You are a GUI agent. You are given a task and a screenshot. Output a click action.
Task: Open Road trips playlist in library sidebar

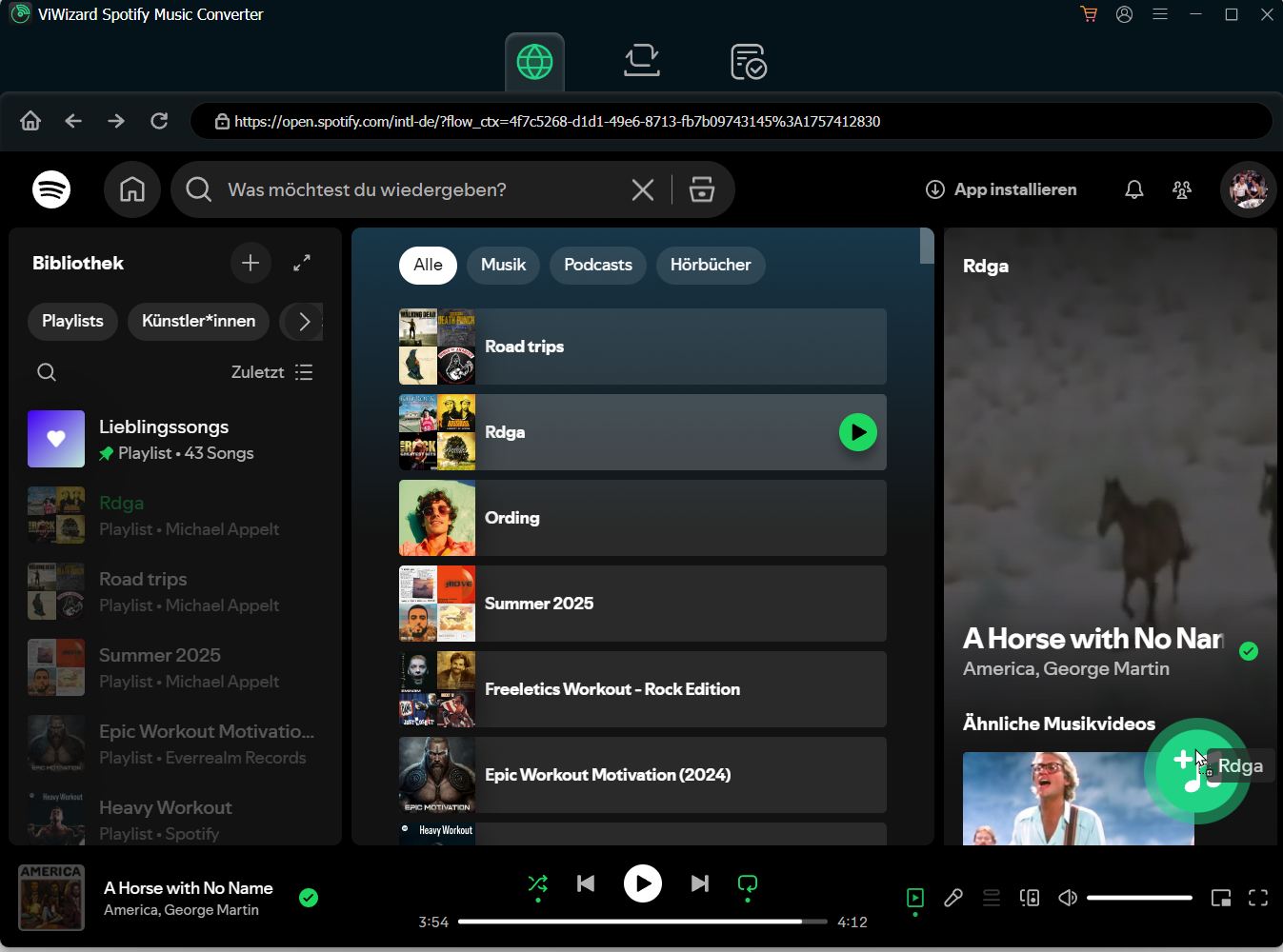coord(175,591)
